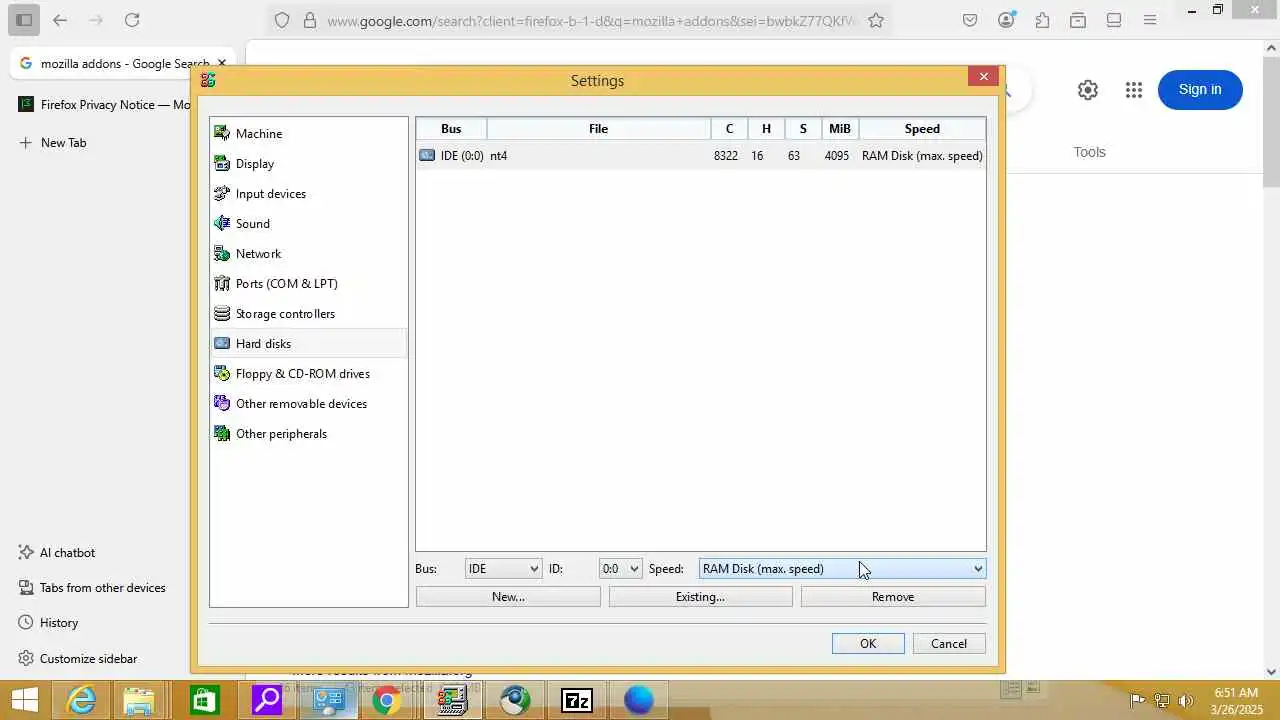Open the Firefox account icon

(1006, 20)
